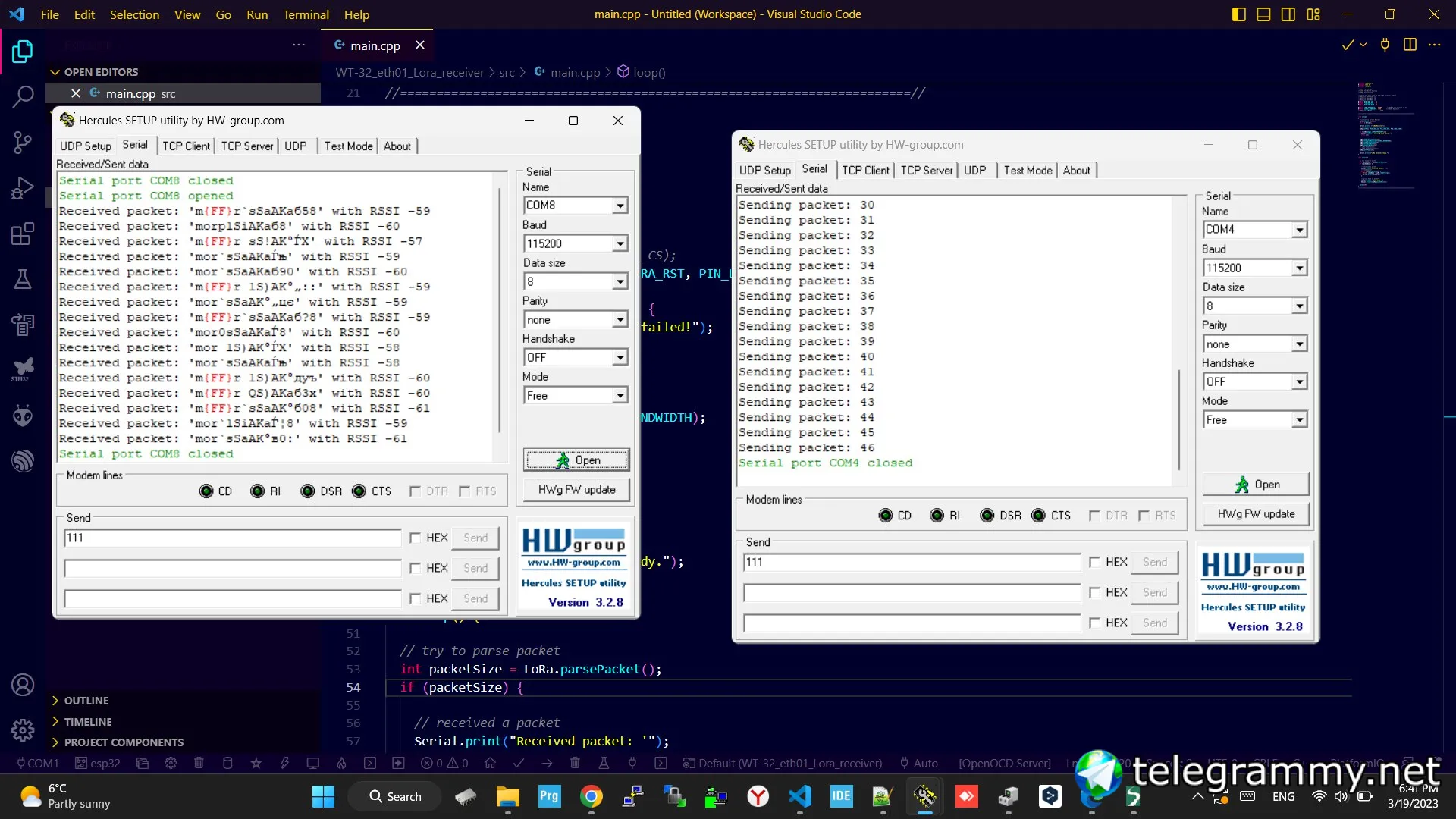1456x819 pixels.
Task: Click Open button in COM8 Hercules window
Action: 576,460
